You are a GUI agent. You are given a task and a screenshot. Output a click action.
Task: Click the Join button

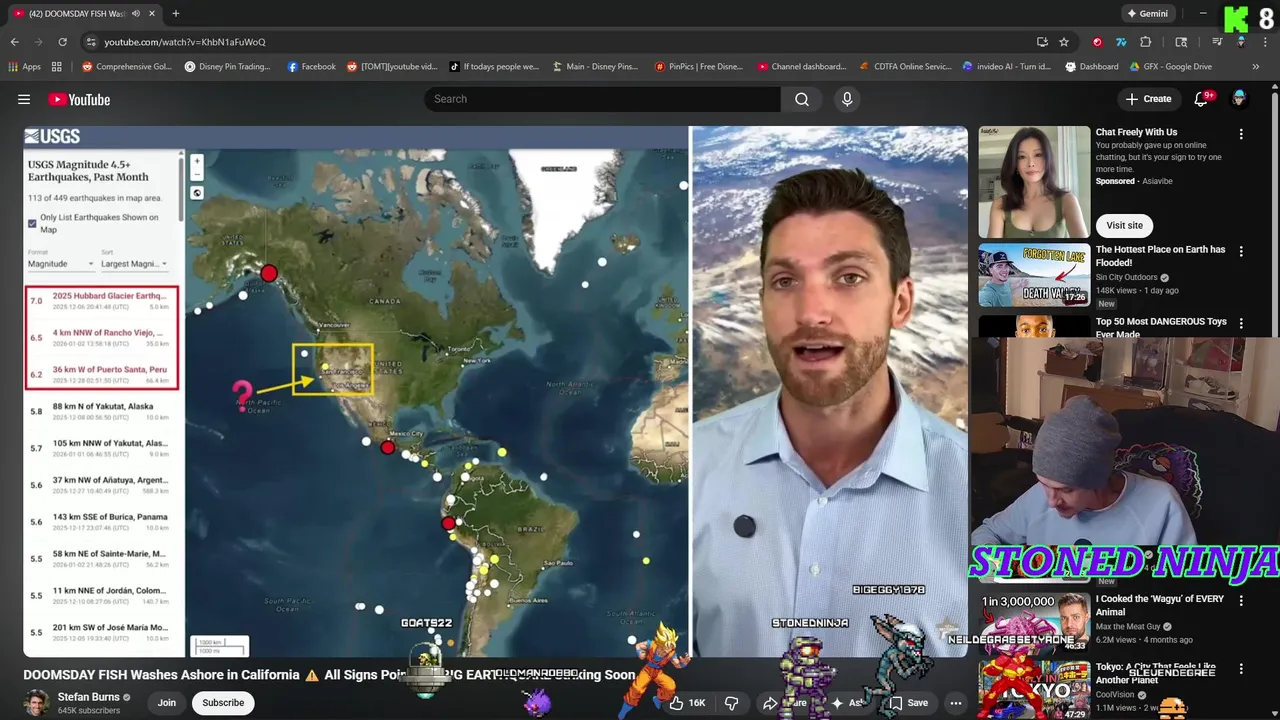(x=166, y=703)
